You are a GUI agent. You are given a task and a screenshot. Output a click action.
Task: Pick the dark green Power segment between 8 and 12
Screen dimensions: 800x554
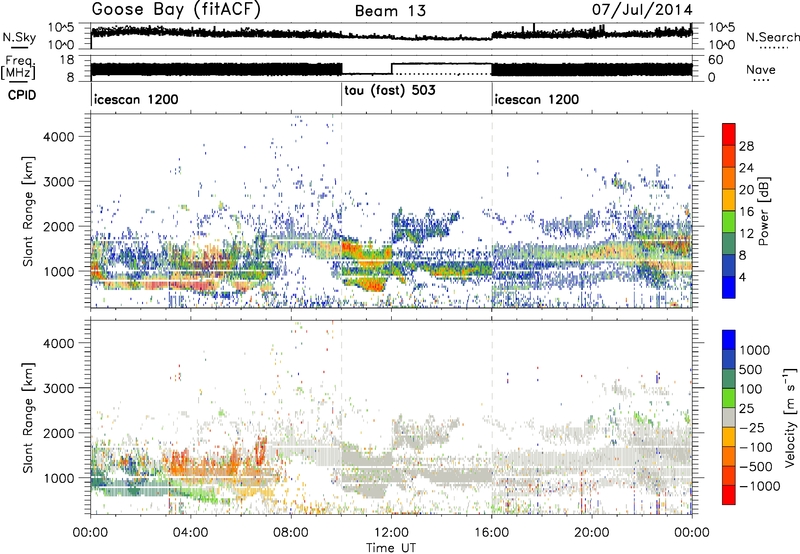click(729, 244)
